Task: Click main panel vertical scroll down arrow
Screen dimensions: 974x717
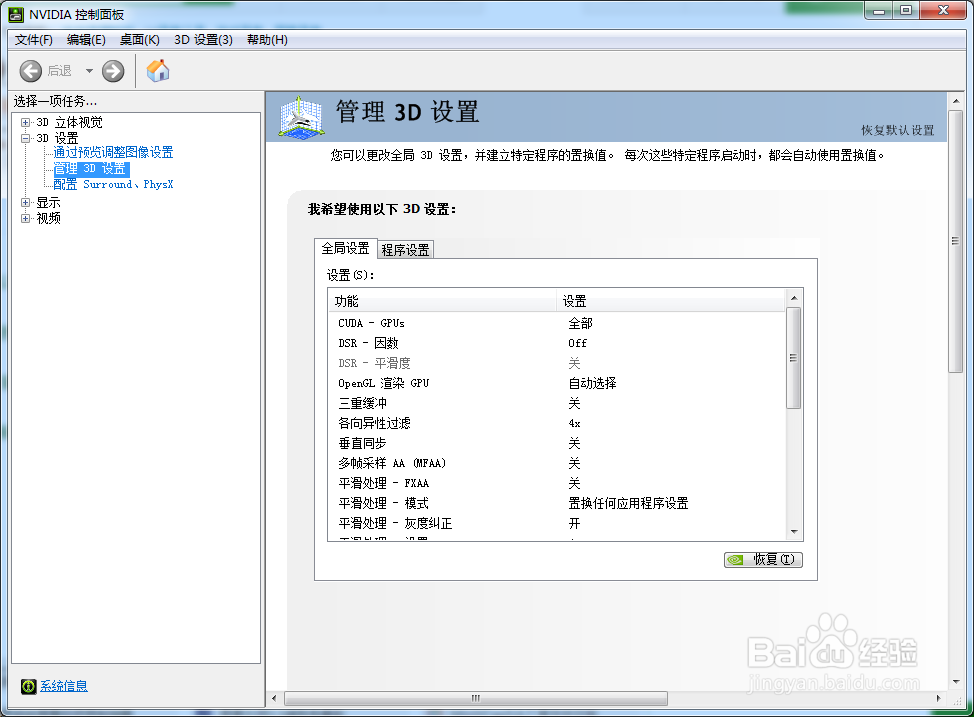Action: (955, 682)
